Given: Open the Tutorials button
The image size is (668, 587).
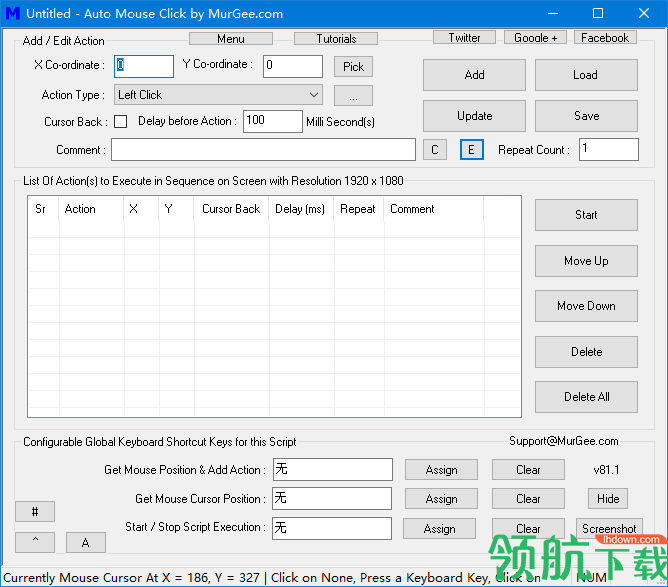Looking at the screenshot, I should pos(336,39).
